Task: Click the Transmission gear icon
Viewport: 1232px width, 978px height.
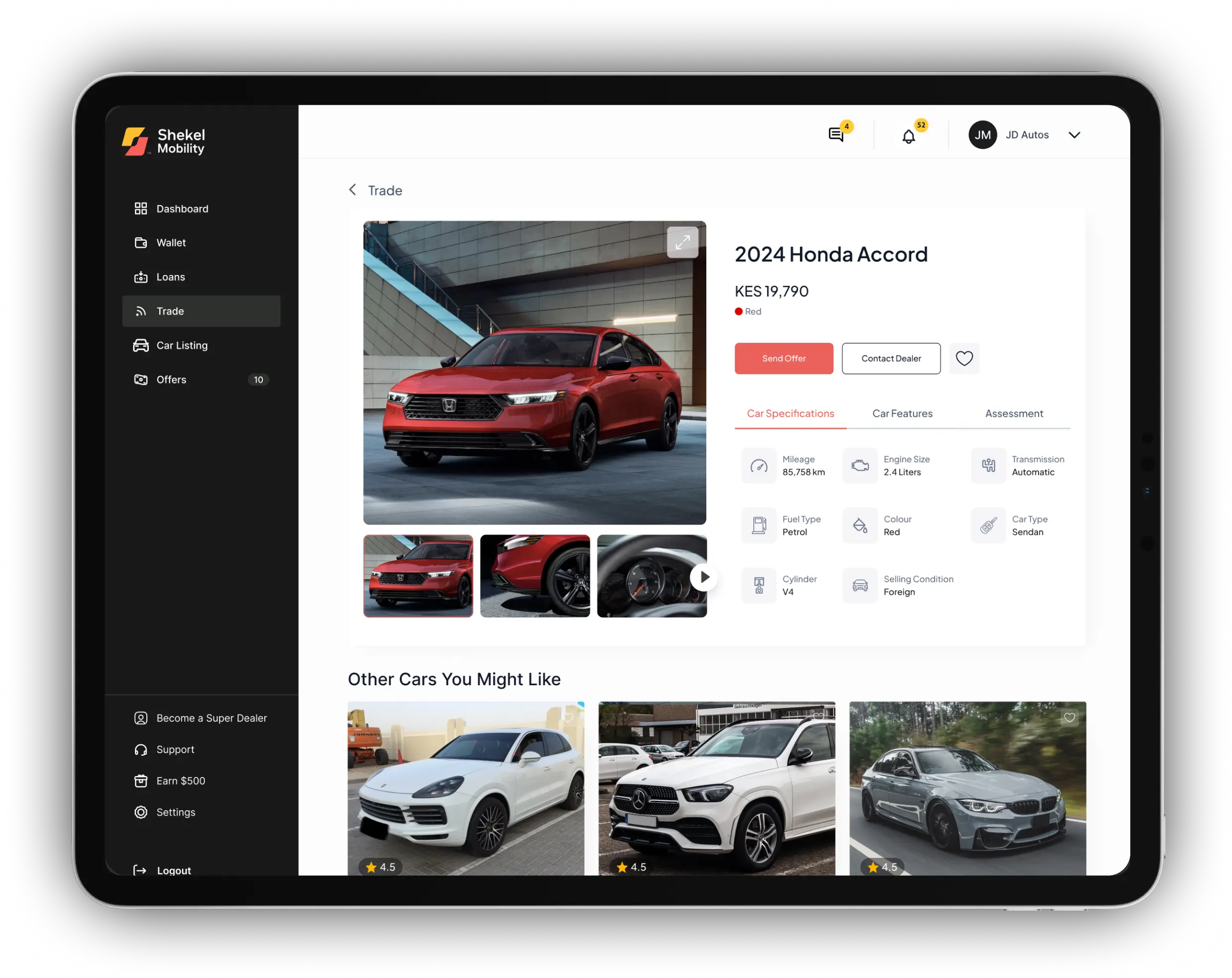Action: click(x=988, y=466)
